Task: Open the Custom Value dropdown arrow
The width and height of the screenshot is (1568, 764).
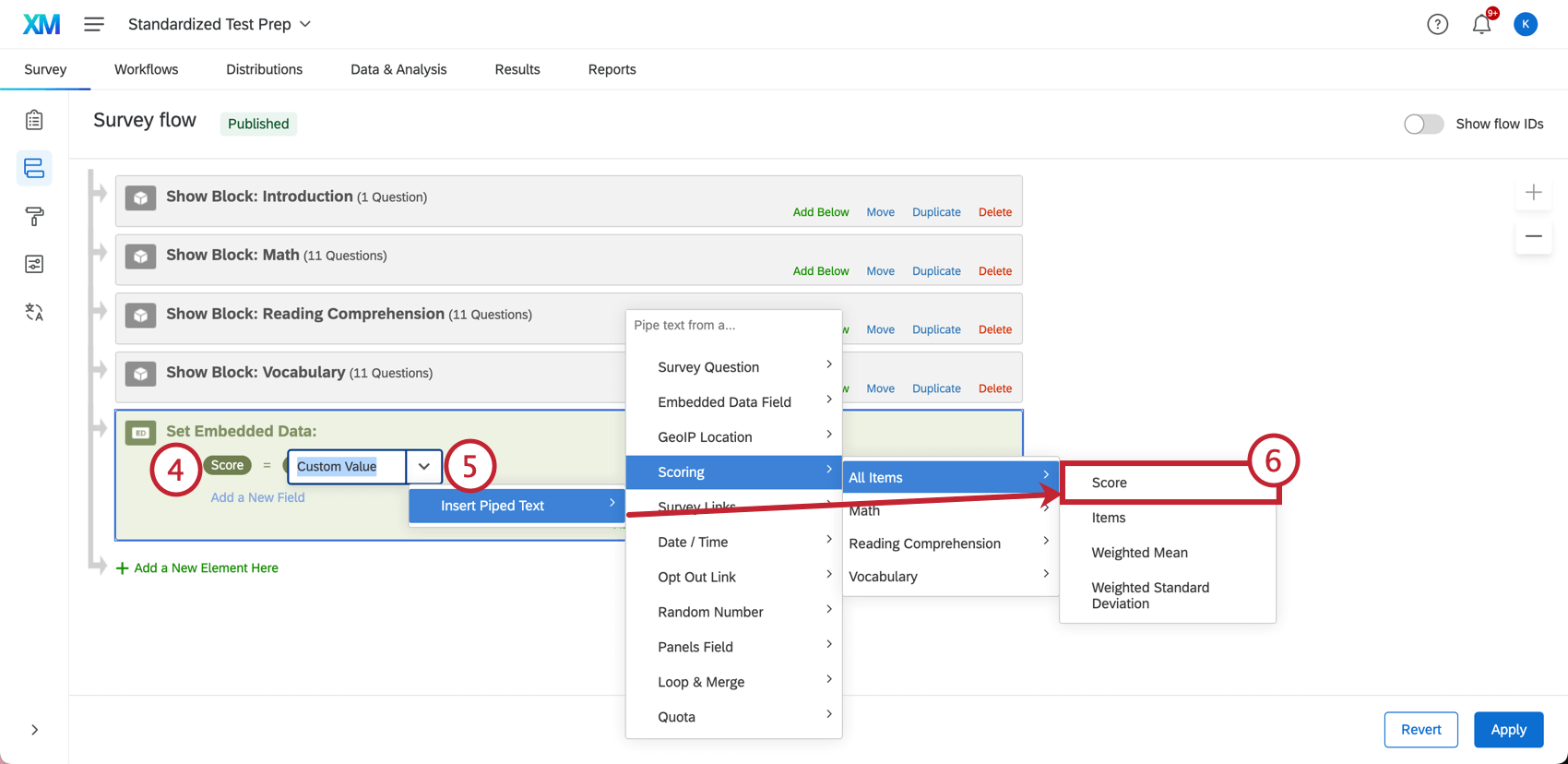Action: coord(424,467)
